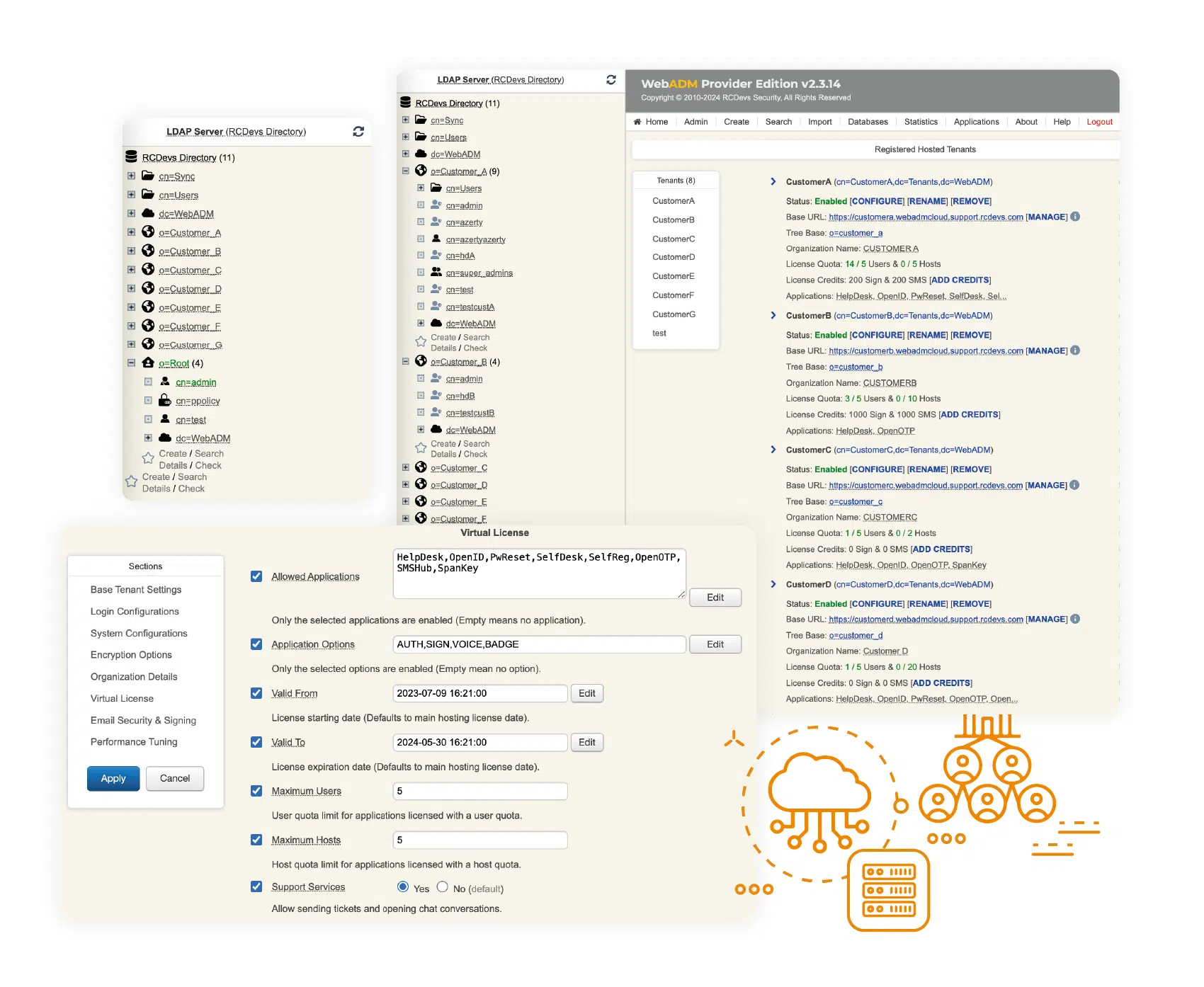Screen dimensions: 1204x987
Task: Toggle Application Options checkbox
Action: [256, 644]
